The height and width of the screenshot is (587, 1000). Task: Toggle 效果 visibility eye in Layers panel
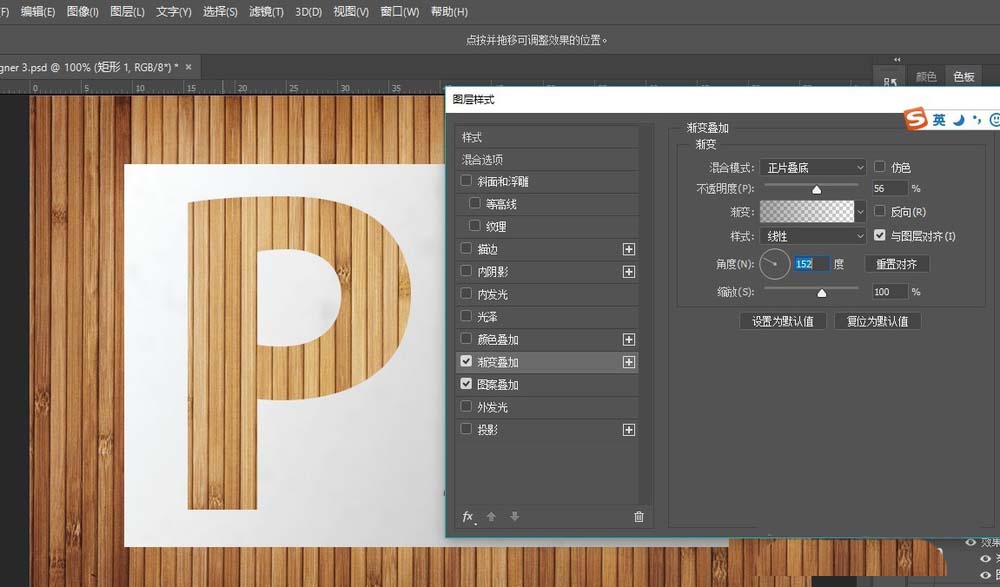point(971,542)
